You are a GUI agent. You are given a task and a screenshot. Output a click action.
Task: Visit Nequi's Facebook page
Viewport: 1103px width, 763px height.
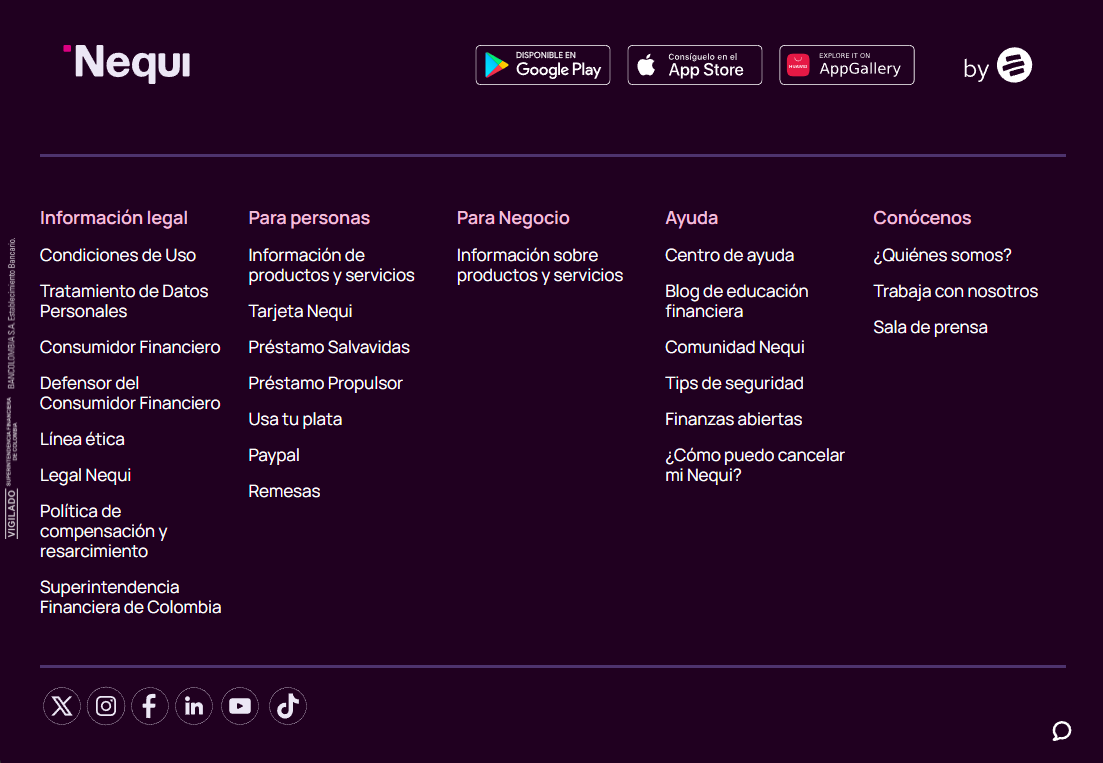[150, 706]
